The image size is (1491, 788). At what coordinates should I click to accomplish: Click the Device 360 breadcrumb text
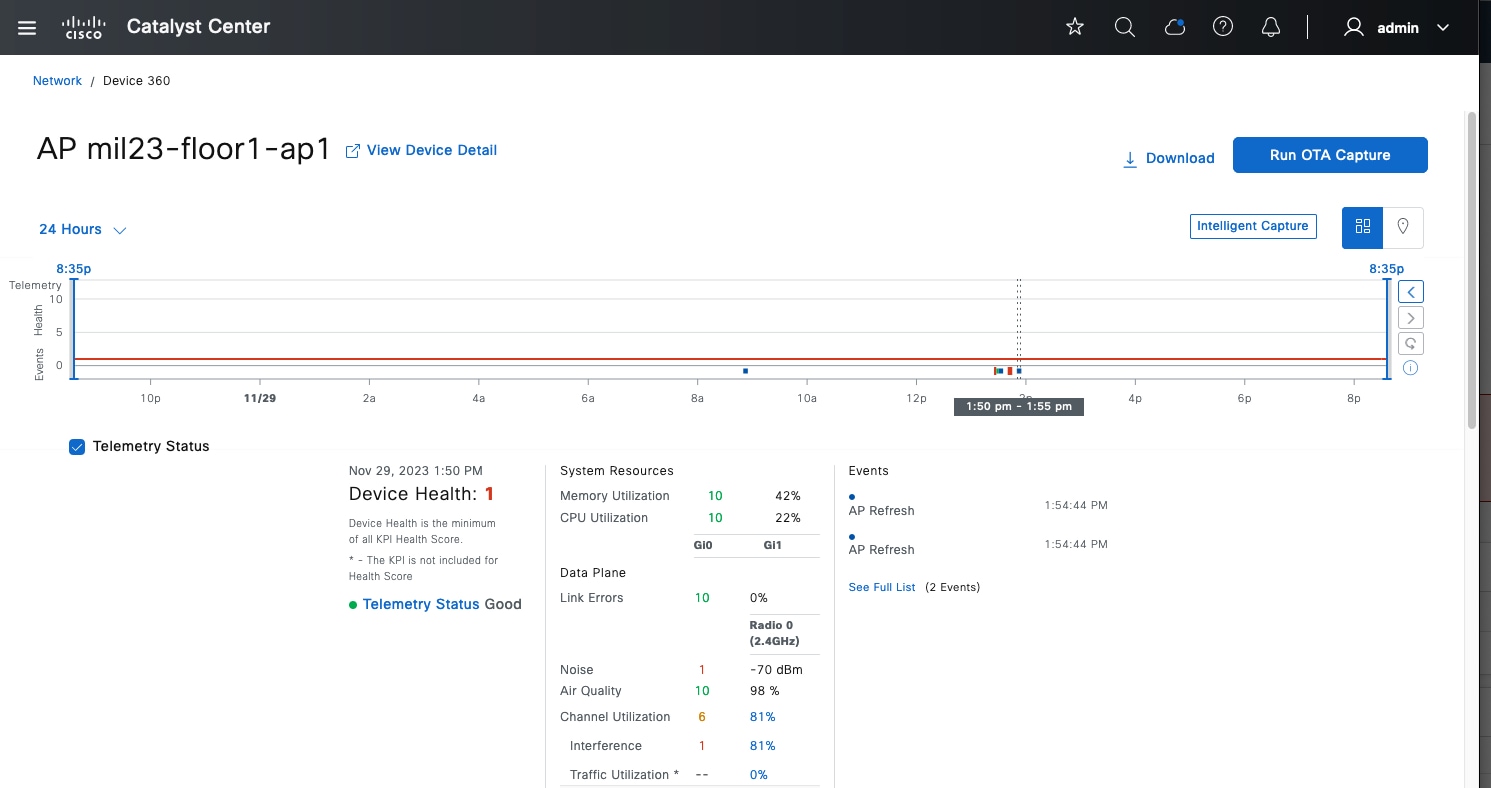(x=137, y=81)
